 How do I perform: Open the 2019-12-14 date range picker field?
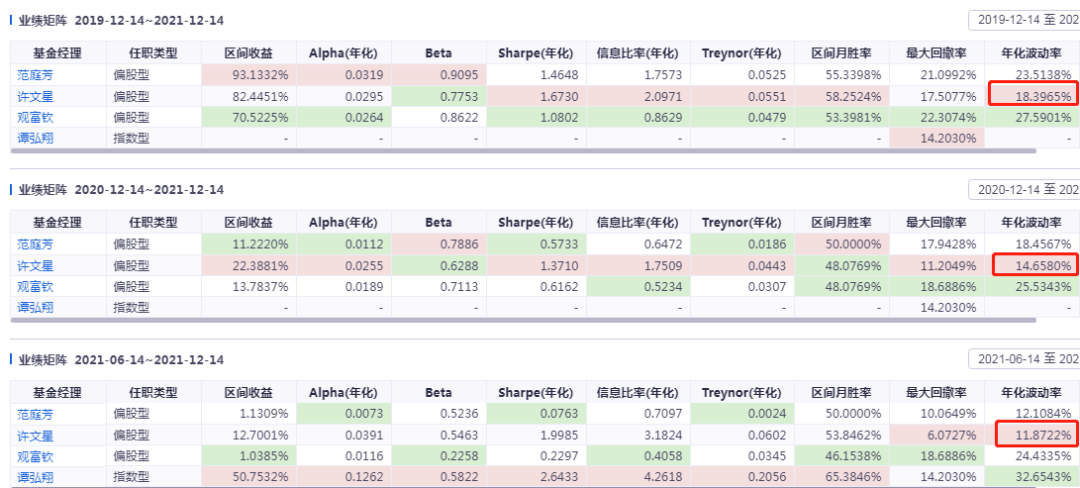(x=1024, y=20)
